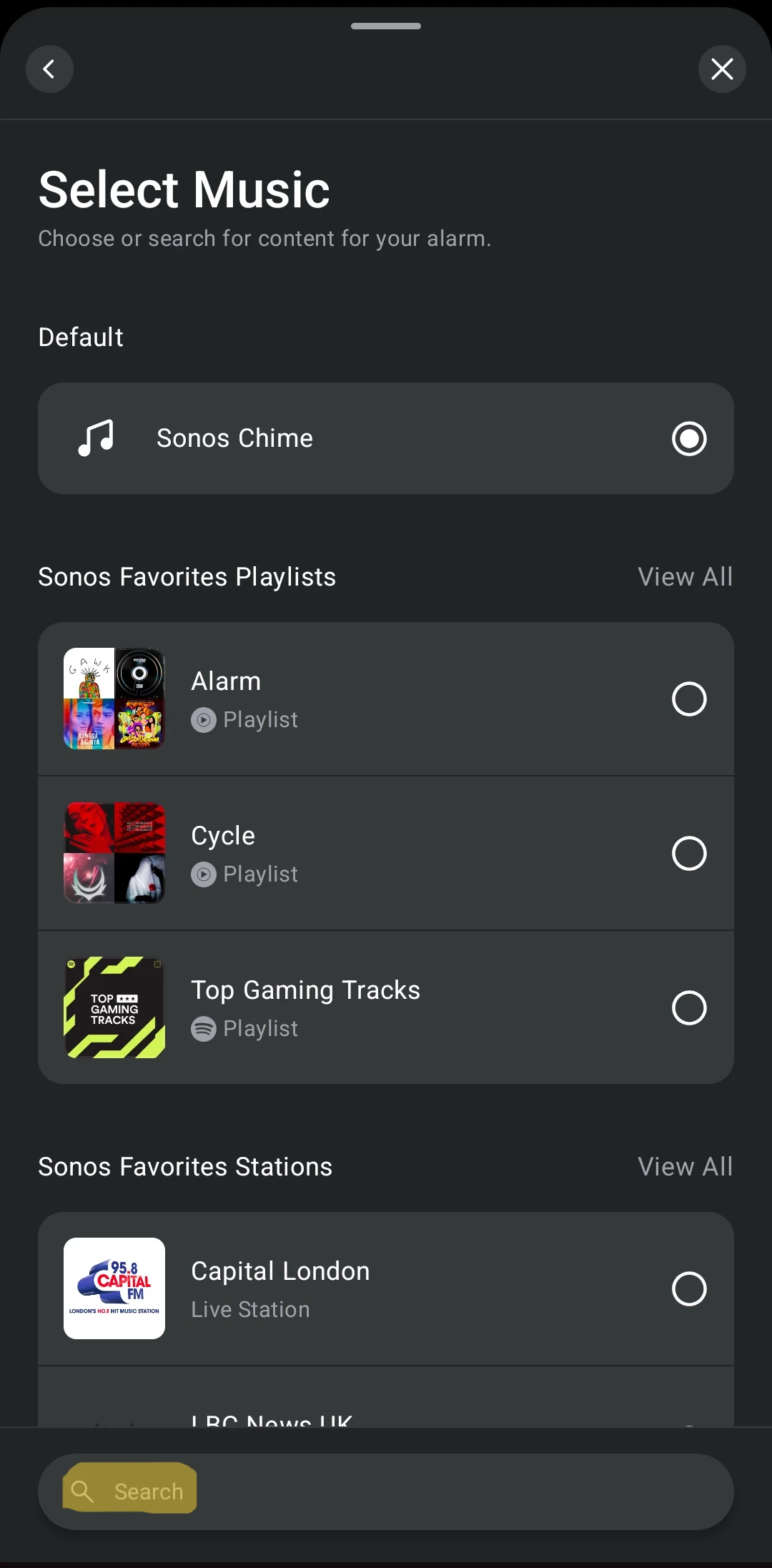The image size is (772, 1568).
Task: Tap the Top Gaming Tracks cover art
Action: (114, 1007)
